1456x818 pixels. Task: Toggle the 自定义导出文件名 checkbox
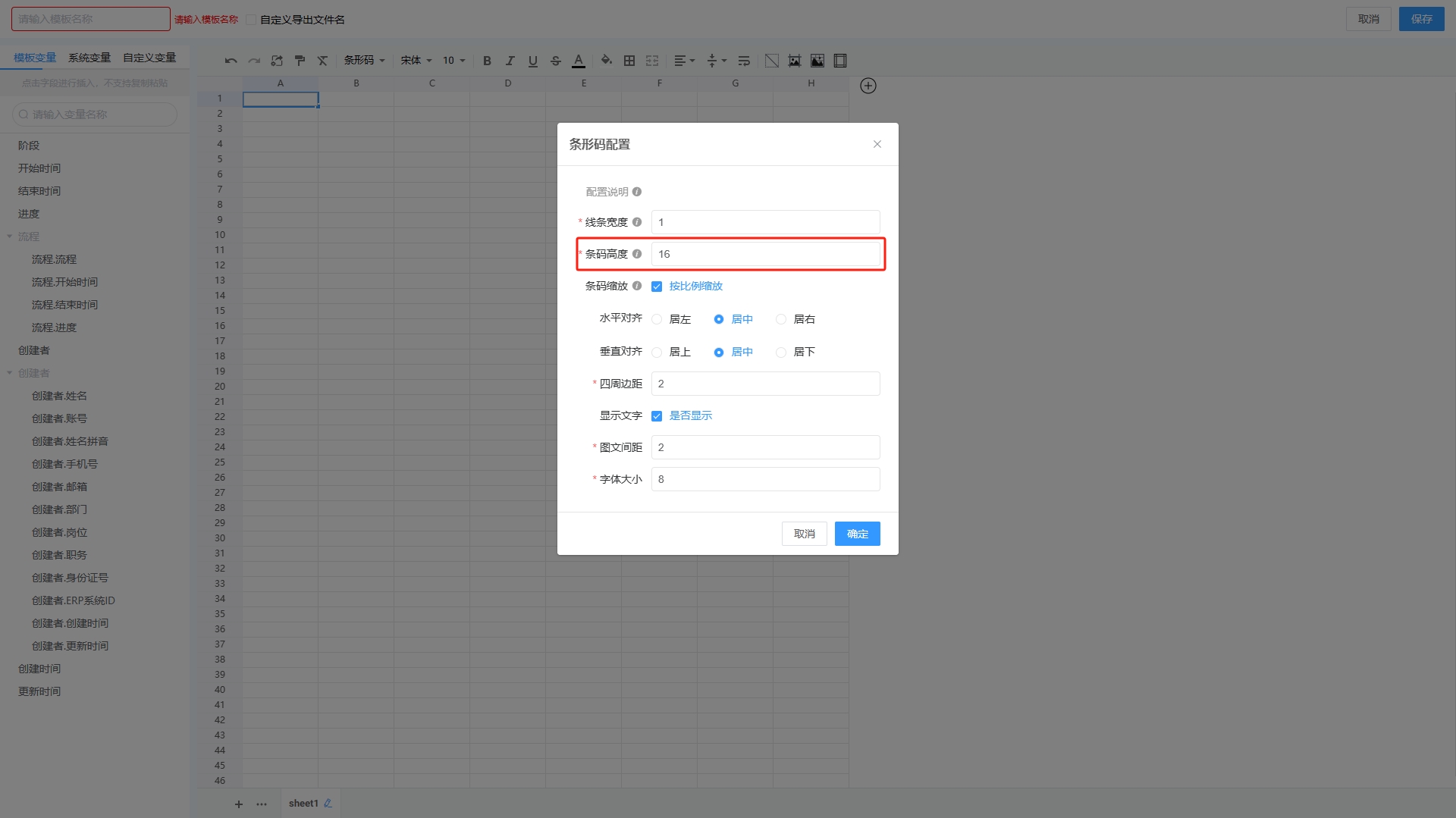[251, 20]
